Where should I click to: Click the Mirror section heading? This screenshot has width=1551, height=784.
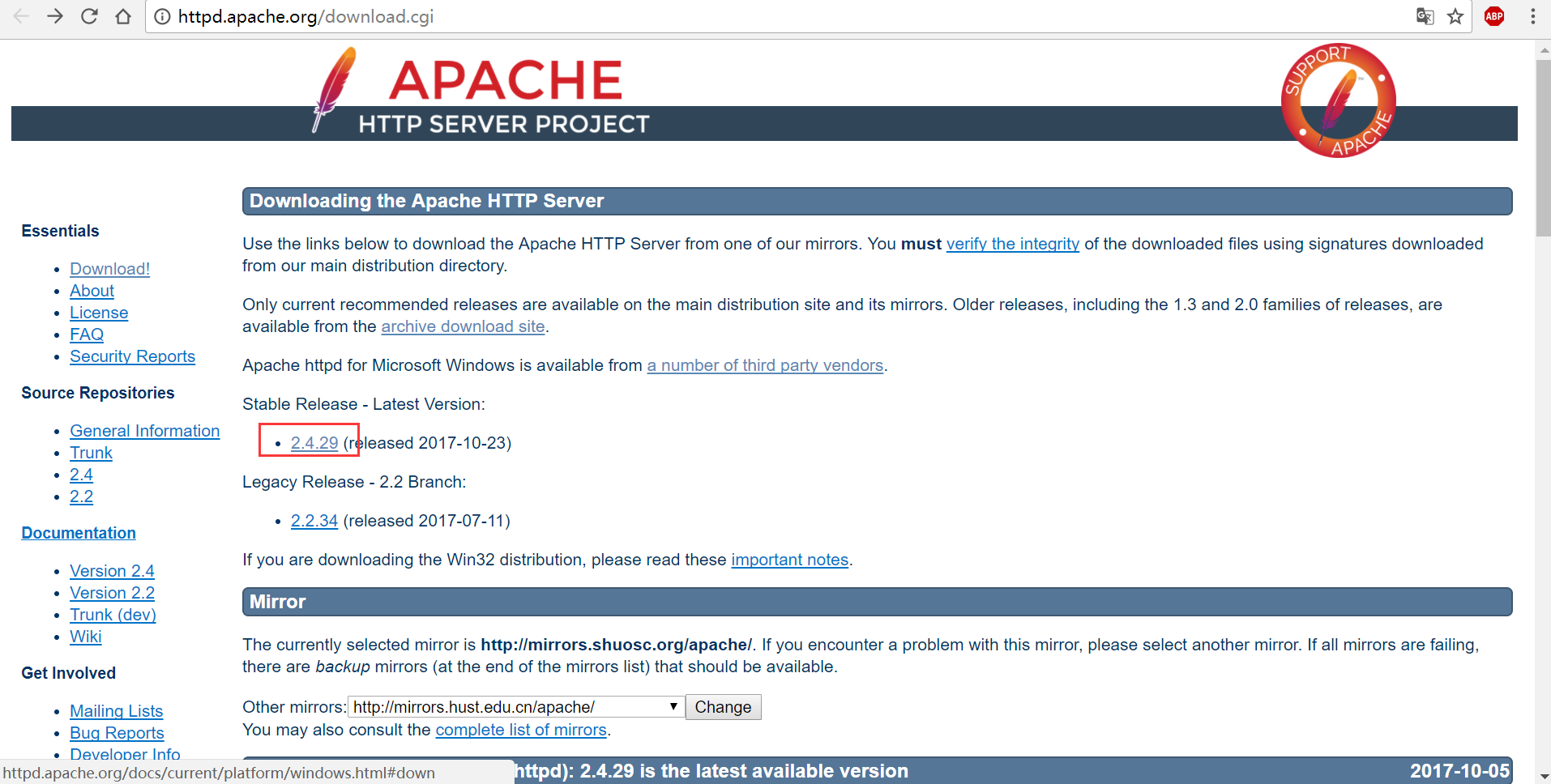click(x=278, y=602)
